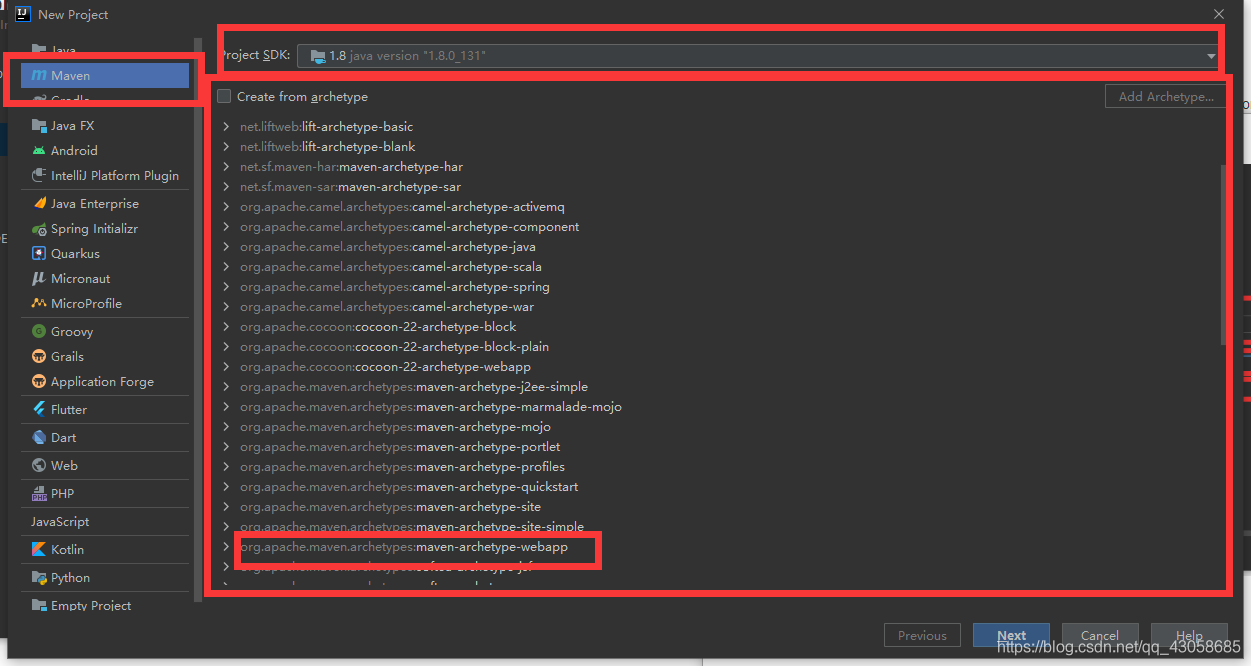Image resolution: width=1251 pixels, height=666 pixels.
Task: Click the Previous button
Action: [x=922, y=636]
